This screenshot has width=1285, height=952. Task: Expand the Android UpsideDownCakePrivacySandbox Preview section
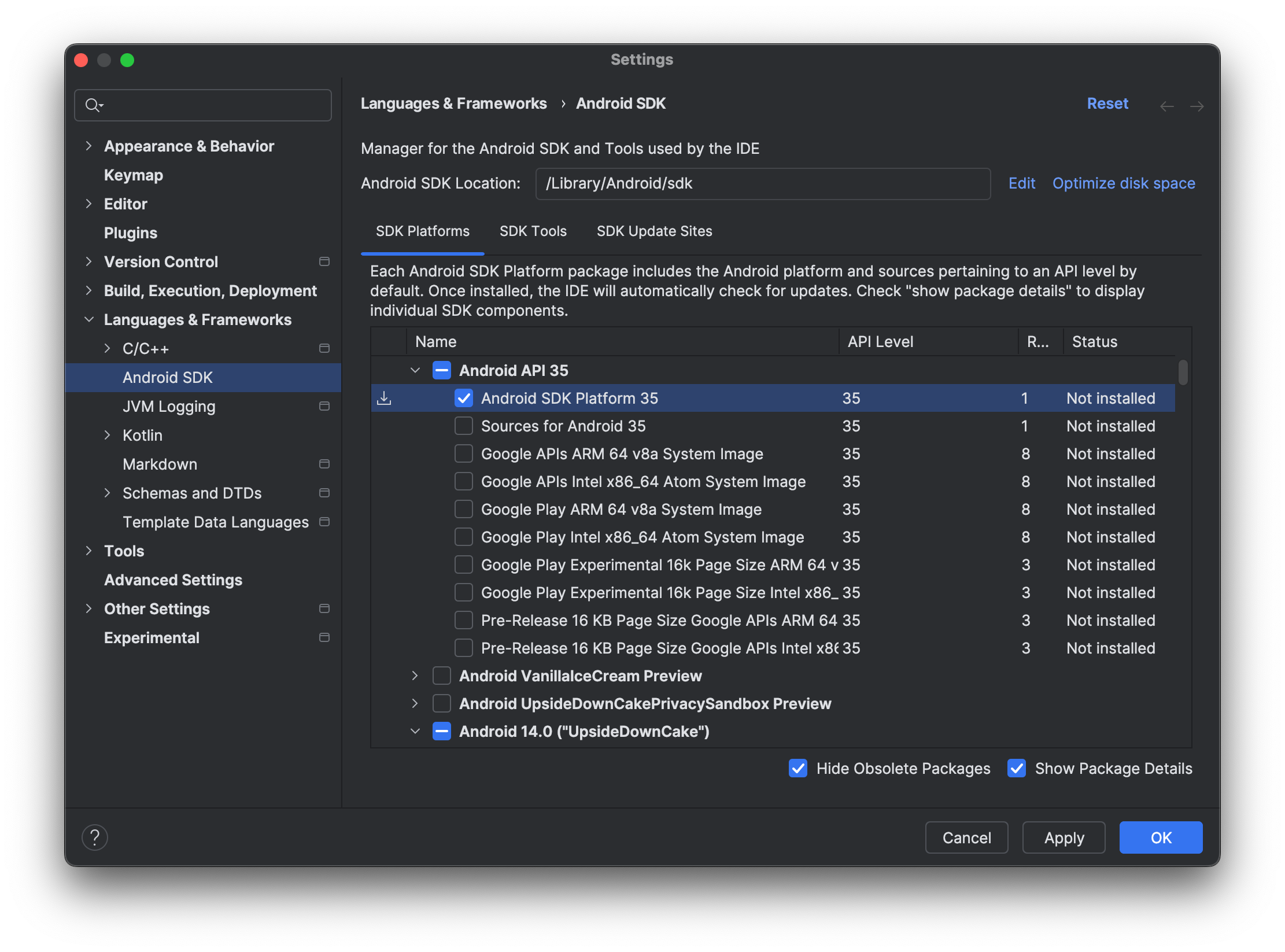pyautogui.click(x=415, y=703)
